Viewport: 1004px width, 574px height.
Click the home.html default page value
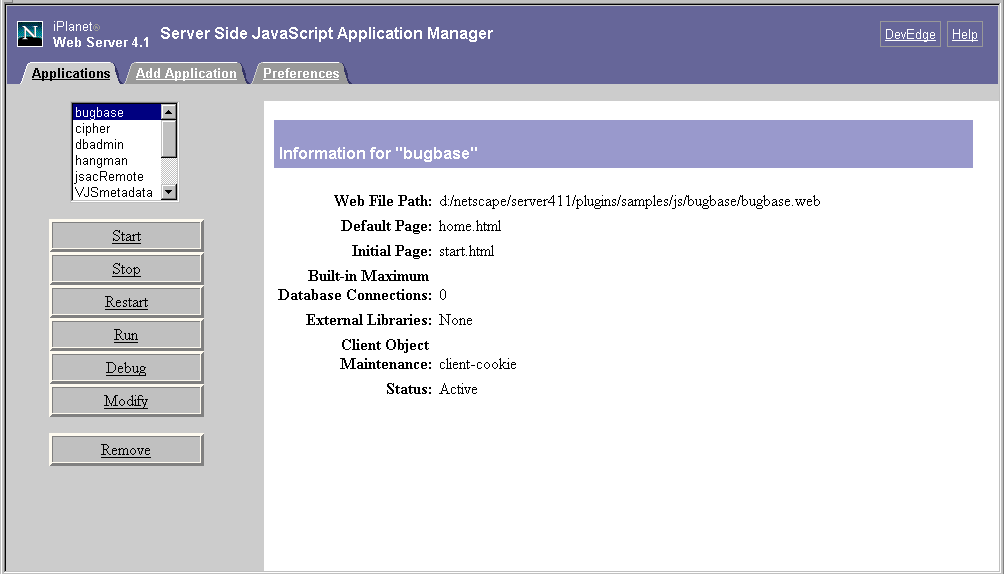tap(469, 226)
